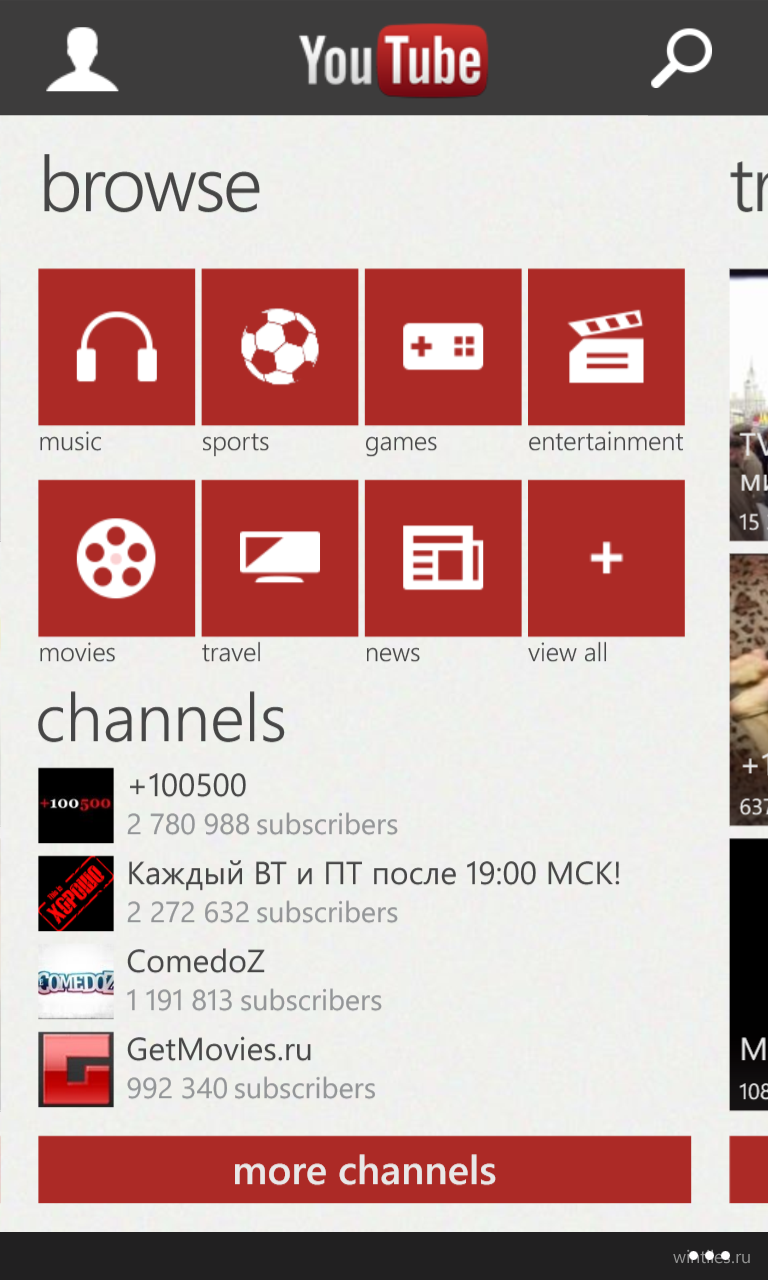The height and width of the screenshot is (1280, 768).
Task: Open the Каждый ВТ и ПТ channel
Action: [x=374, y=874]
